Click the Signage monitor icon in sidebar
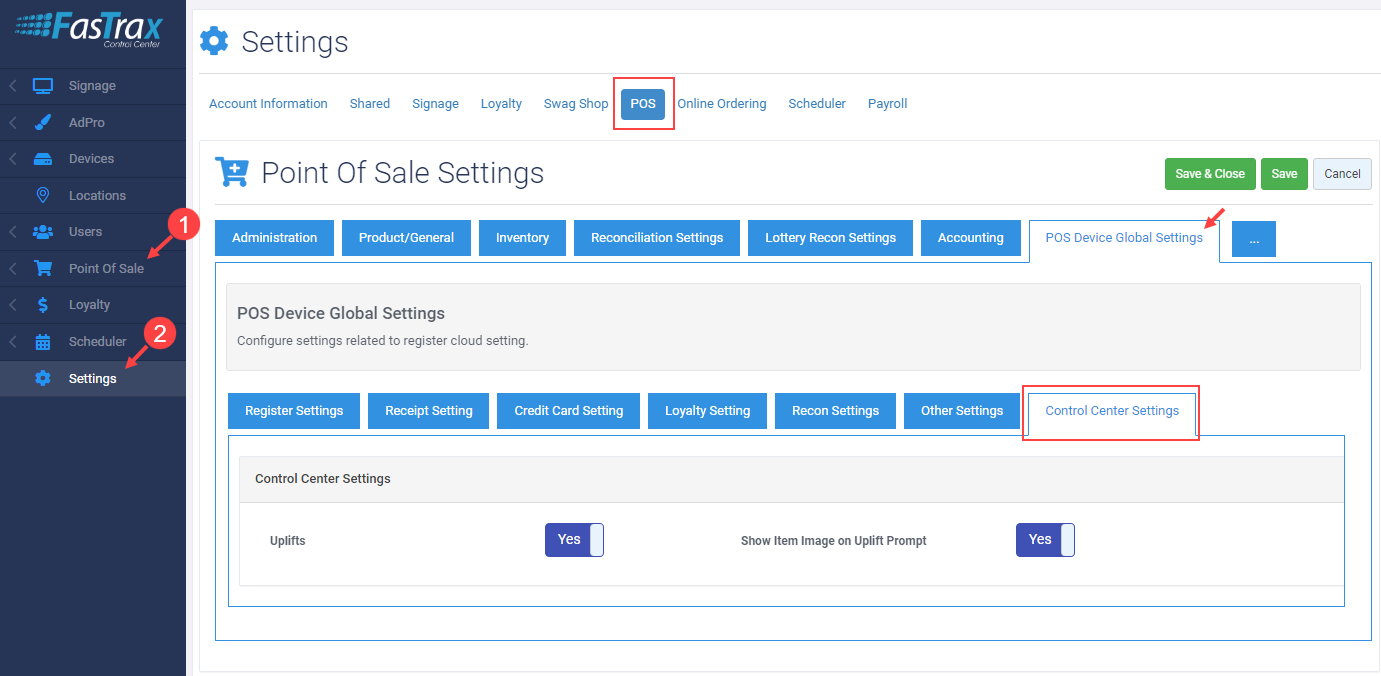 point(43,86)
